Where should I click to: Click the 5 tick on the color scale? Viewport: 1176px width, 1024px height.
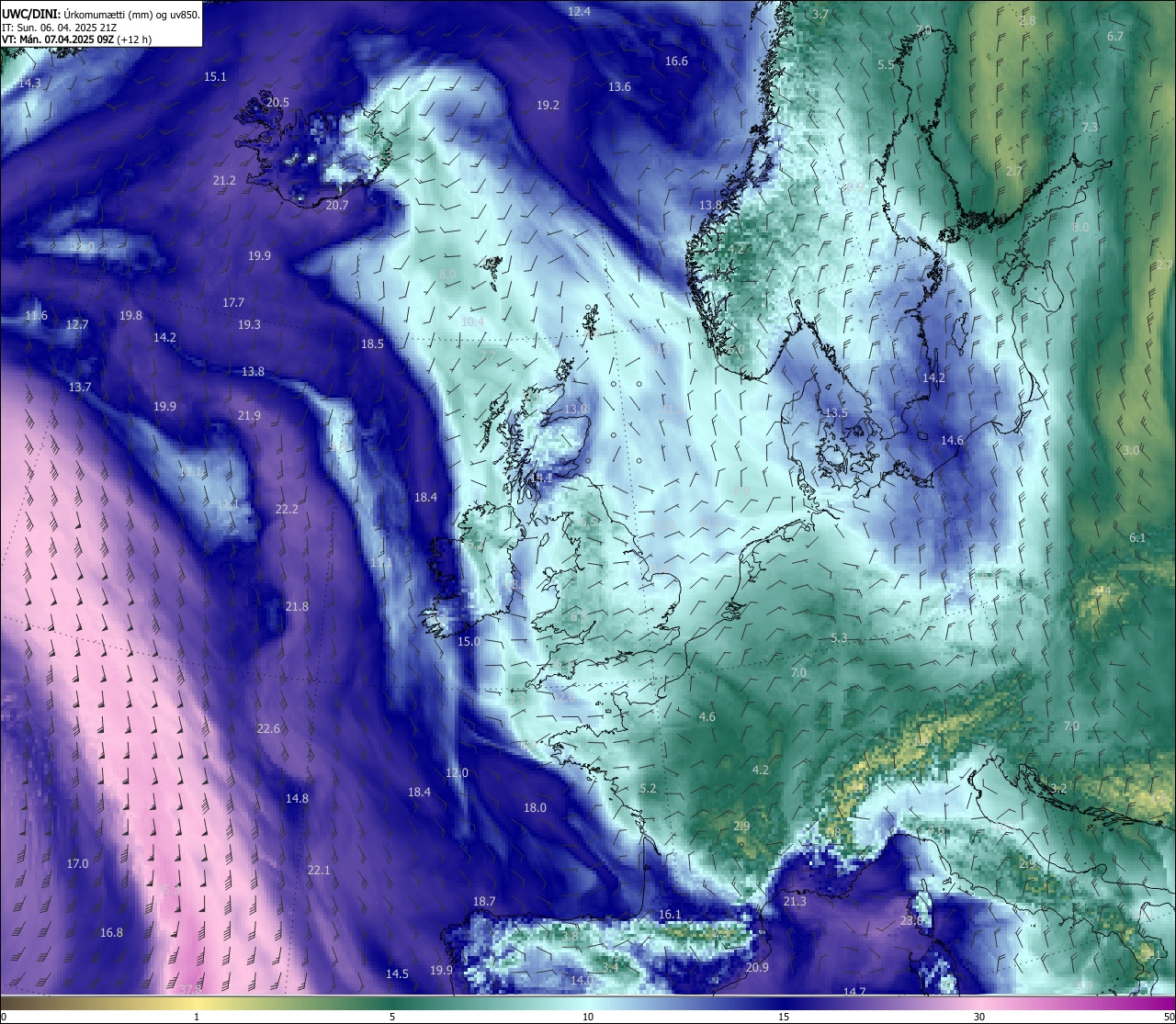pyautogui.click(x=392, y=1017)
